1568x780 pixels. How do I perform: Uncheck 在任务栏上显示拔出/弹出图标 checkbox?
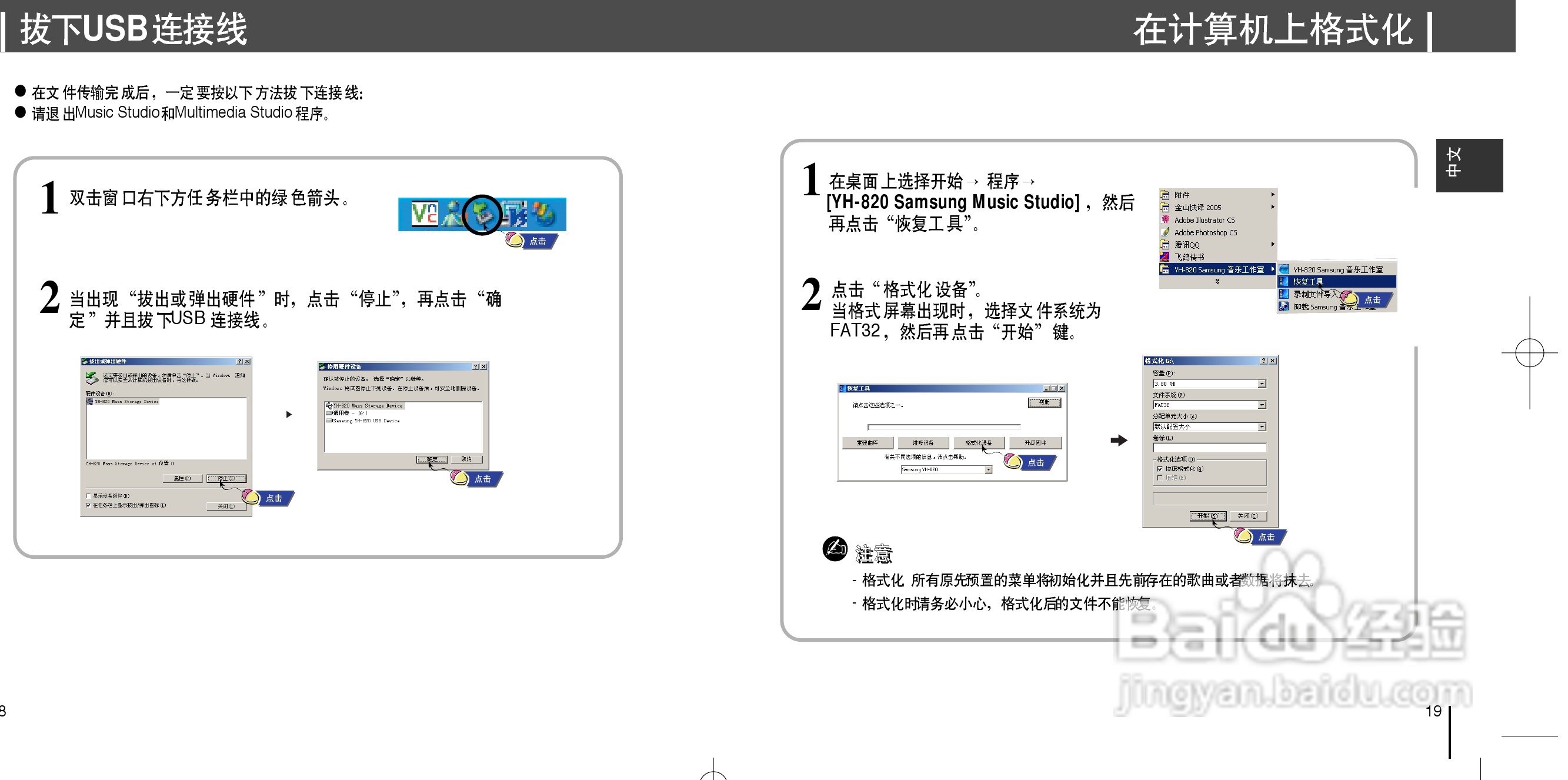(x=89, y=505)
